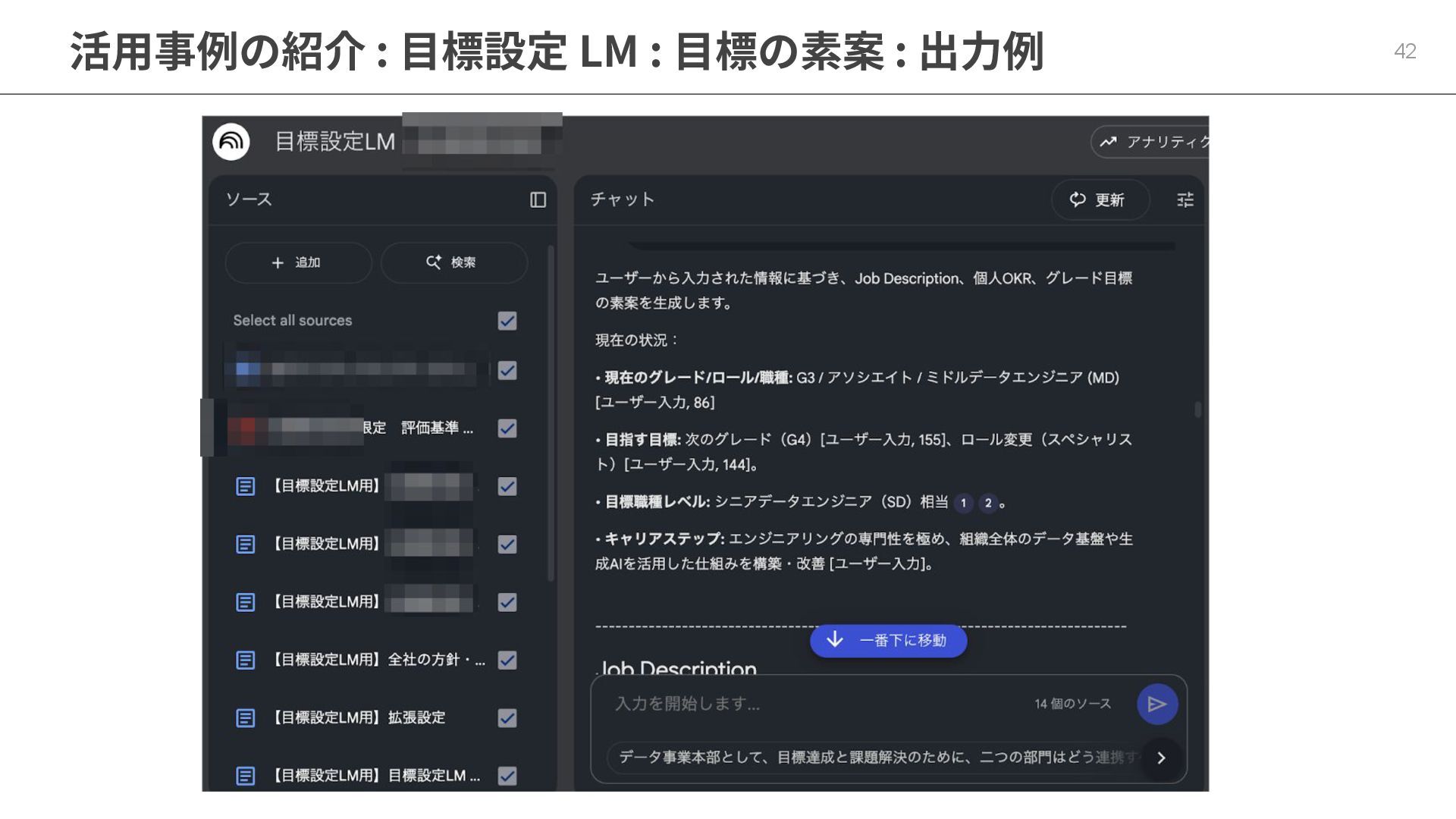1456x819 pixels.
Task: Expand next suggested questions chevron
Action: (1161, 758)
